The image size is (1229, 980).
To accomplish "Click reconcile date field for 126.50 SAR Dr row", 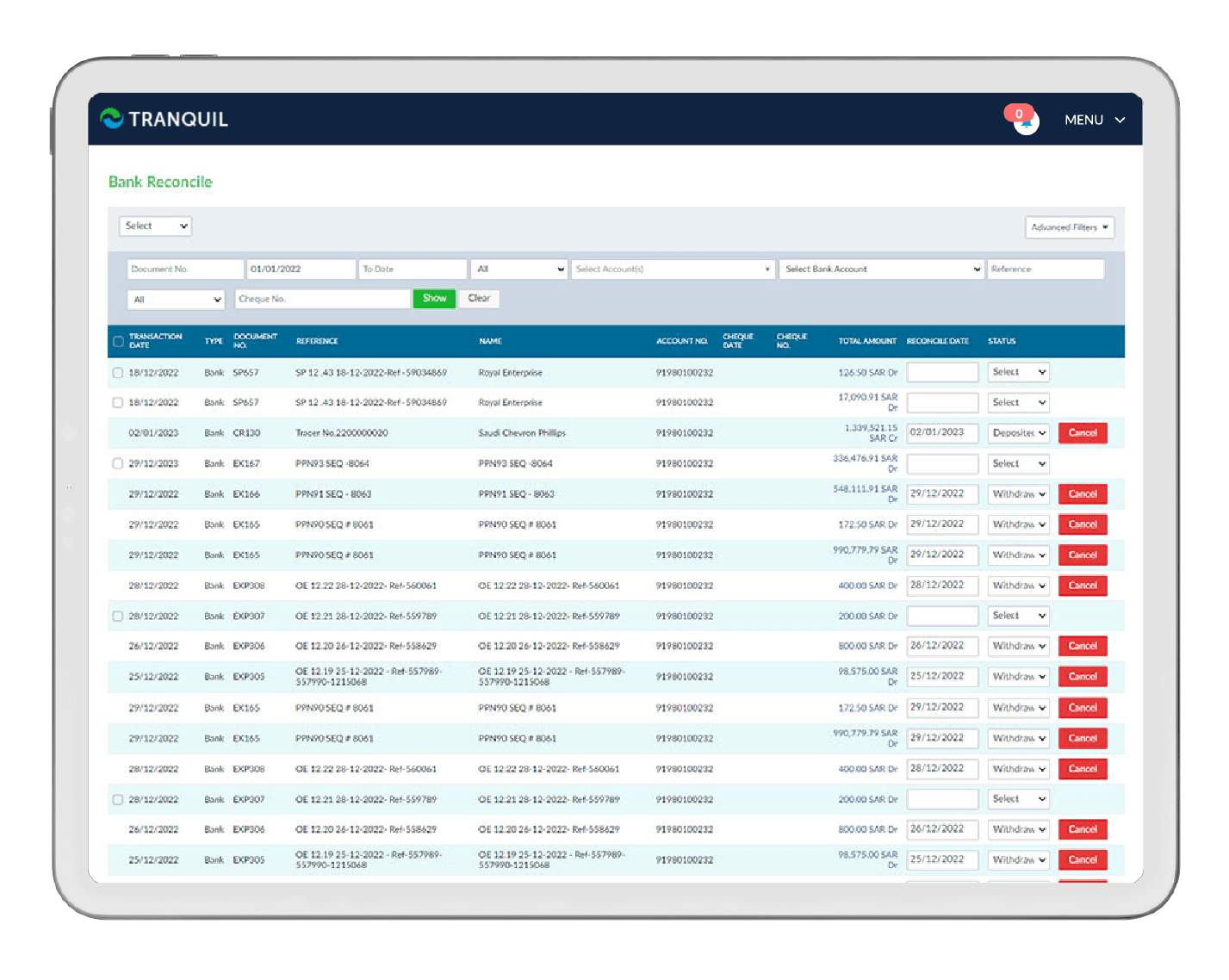I will coord(942,372).
